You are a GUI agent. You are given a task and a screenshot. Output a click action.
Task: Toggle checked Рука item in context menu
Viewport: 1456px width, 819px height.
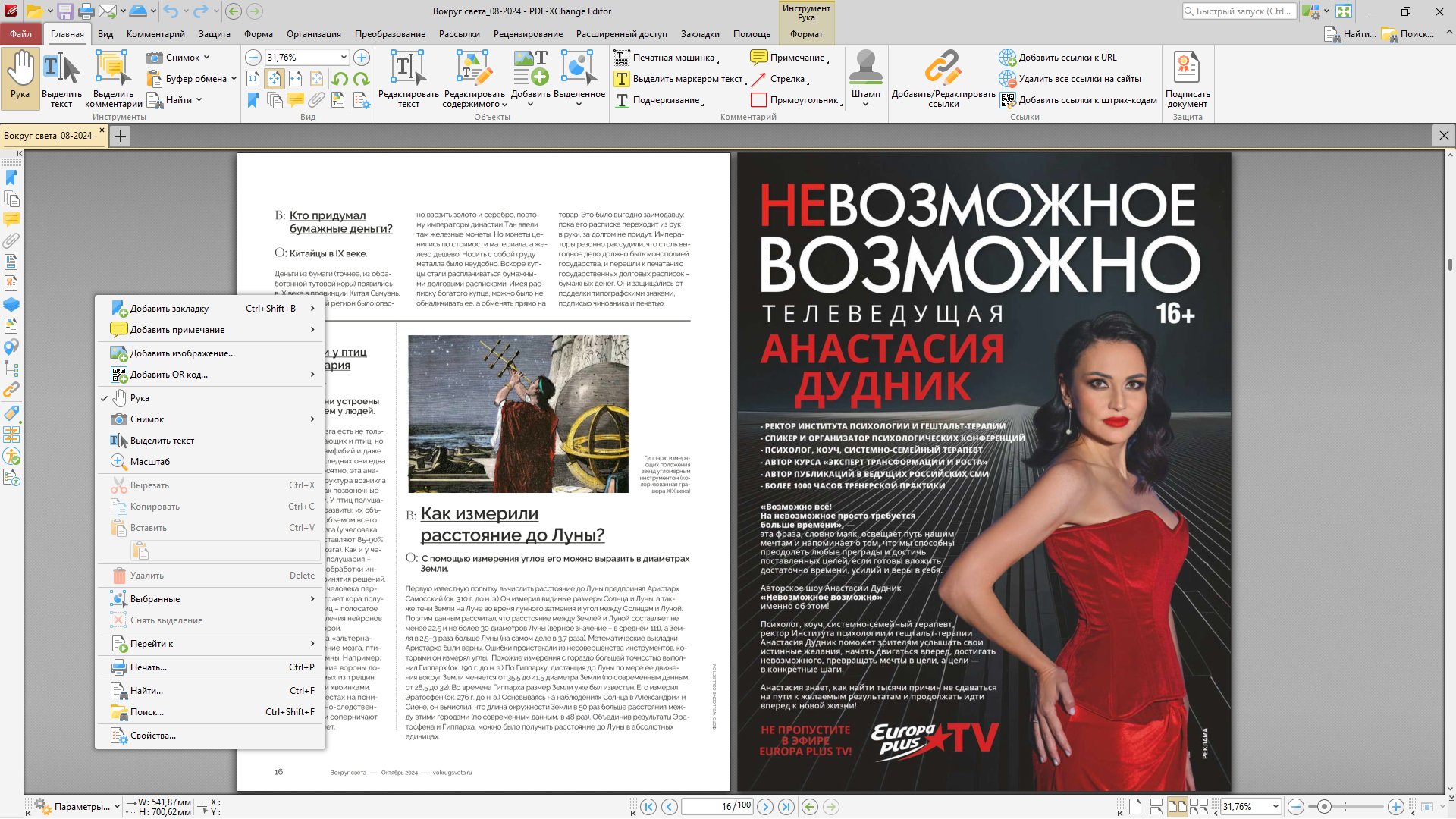(211, 398)
